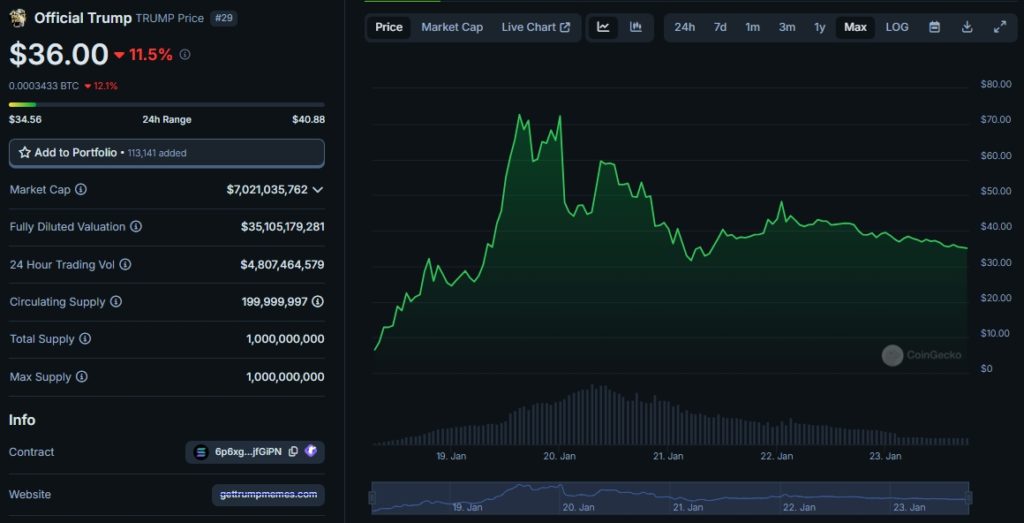This screenshot has height=523, width=1024.
Task: Click the purple wallet icon beside contract
Action: coord(311,451)
